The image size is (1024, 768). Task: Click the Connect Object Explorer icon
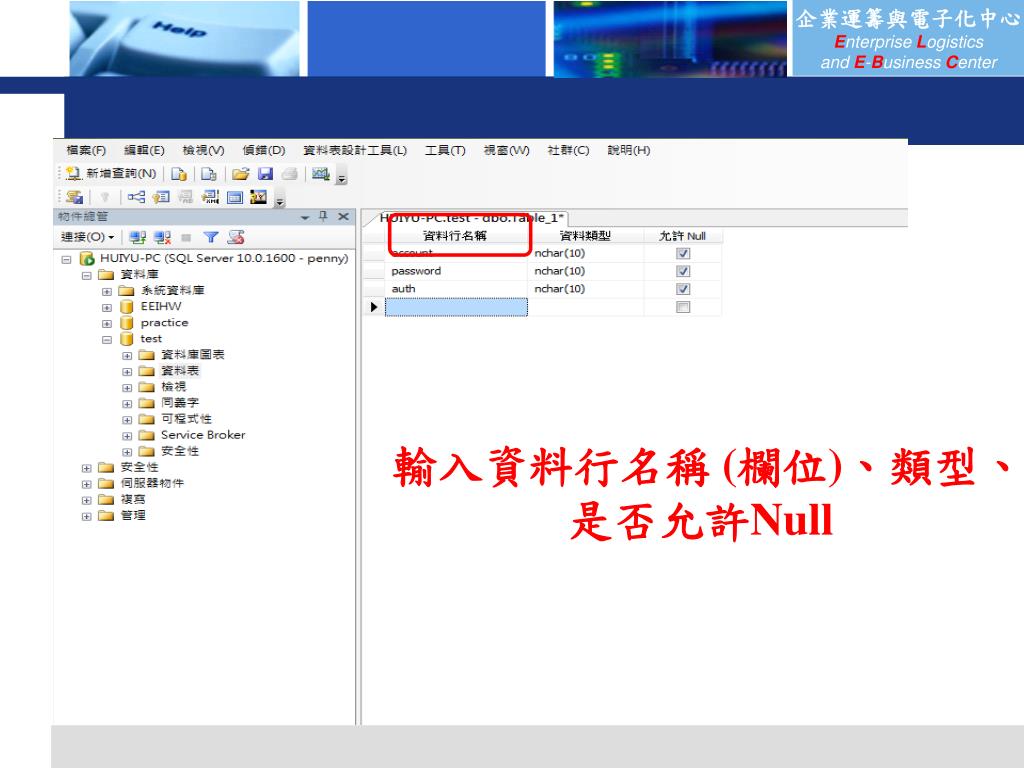[137, 237]
